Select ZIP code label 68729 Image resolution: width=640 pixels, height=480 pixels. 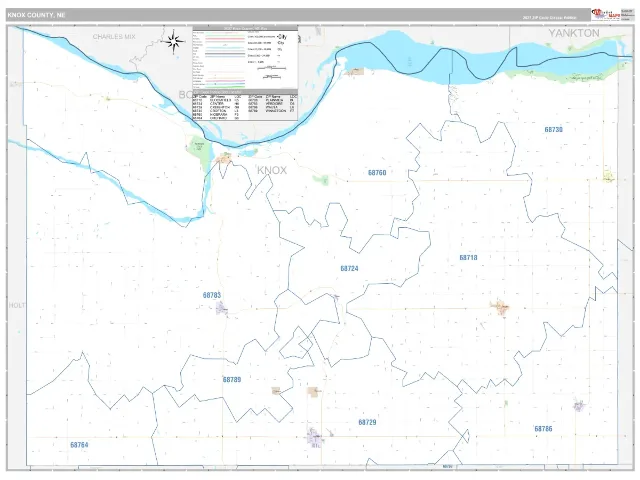(x=367, y=422)
